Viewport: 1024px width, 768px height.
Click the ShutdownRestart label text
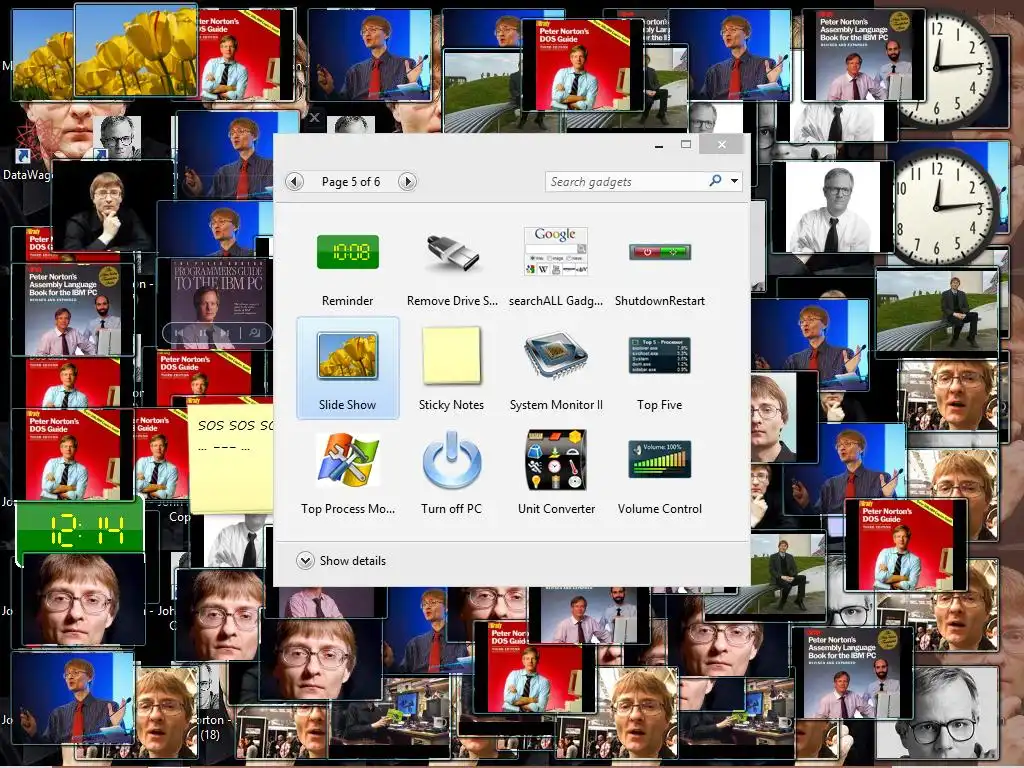tap(660, 301)
